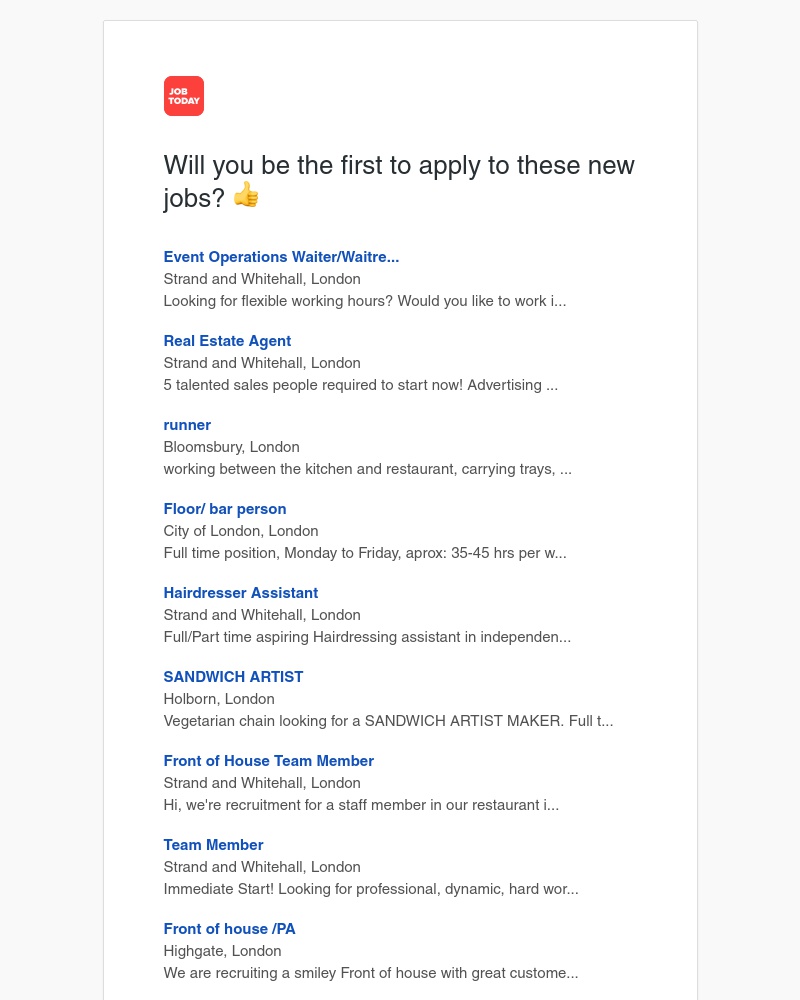Open the Hairdresser Assistant job listing
The image size is (800, 1000).
241,593
